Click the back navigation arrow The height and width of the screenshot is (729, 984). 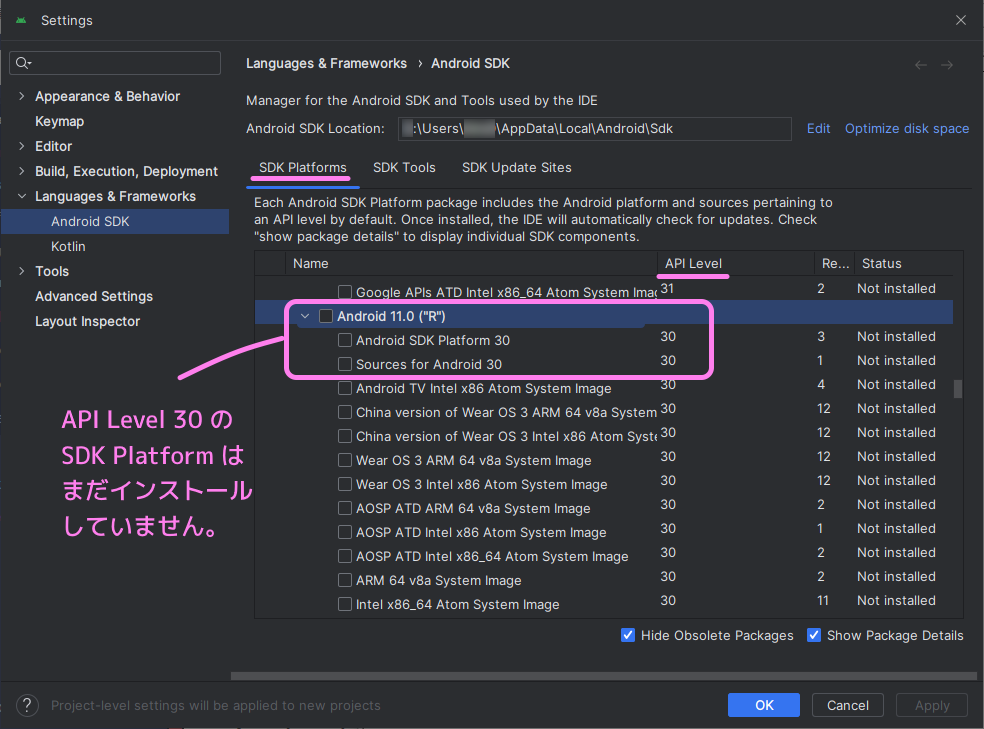[x=920, y=64]
